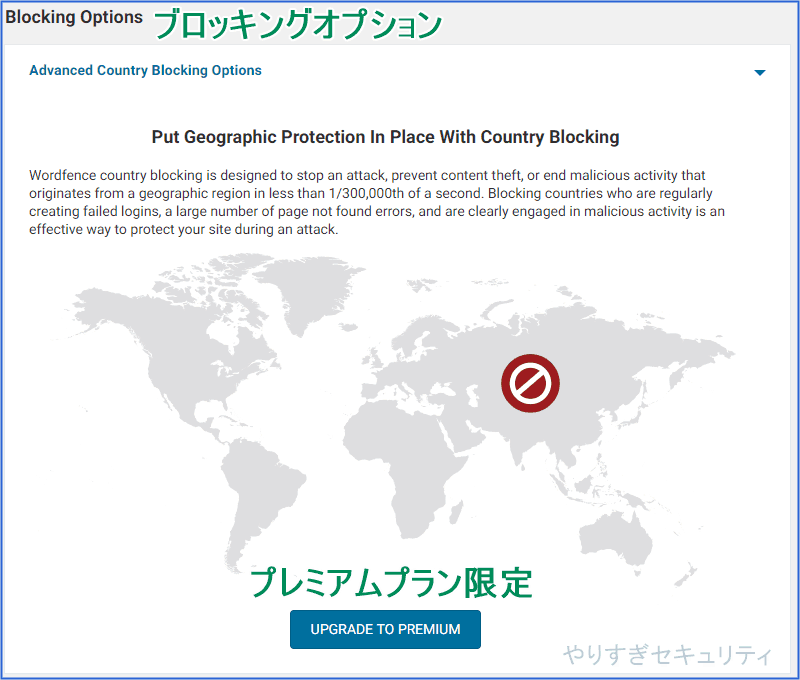Click the world map image
Image resolution: width=800 pixels, height=680 pixels.
(393, 421)
